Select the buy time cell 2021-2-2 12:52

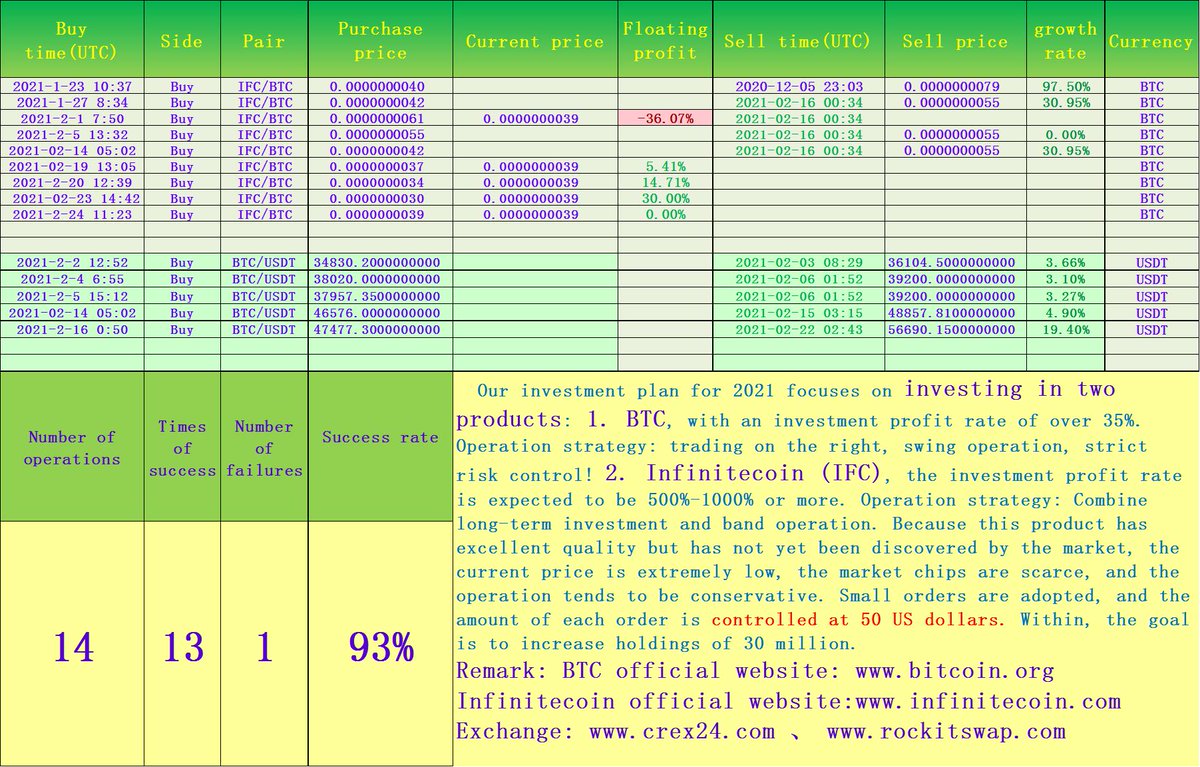[72, 262]
